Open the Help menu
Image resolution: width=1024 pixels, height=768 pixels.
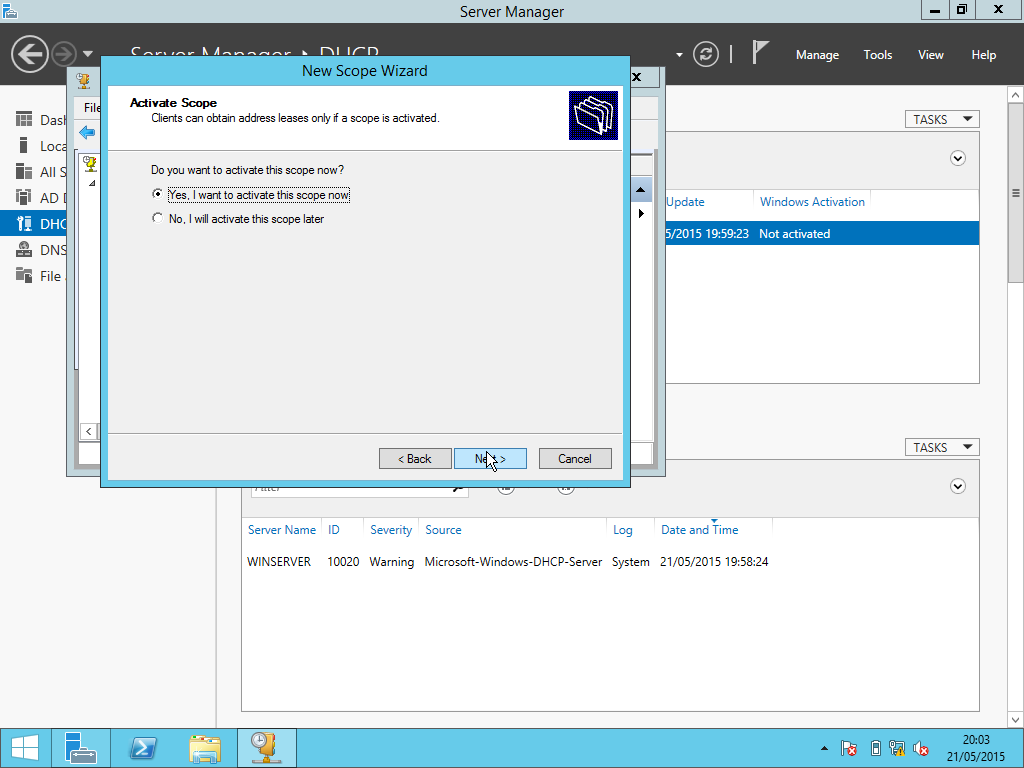pyautogui.click(x=984, y=55)
